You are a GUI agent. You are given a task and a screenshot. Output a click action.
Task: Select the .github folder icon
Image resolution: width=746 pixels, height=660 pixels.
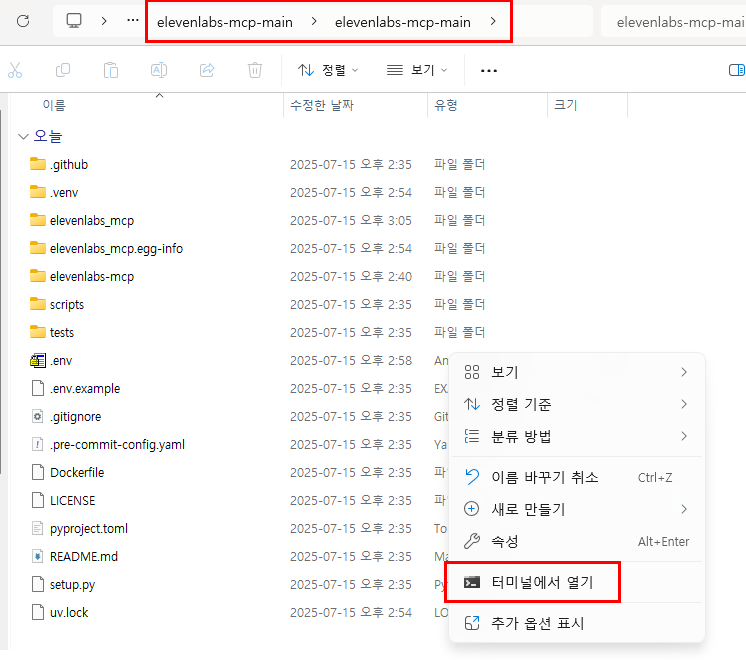pyautogui.click(x=38, y=164)
